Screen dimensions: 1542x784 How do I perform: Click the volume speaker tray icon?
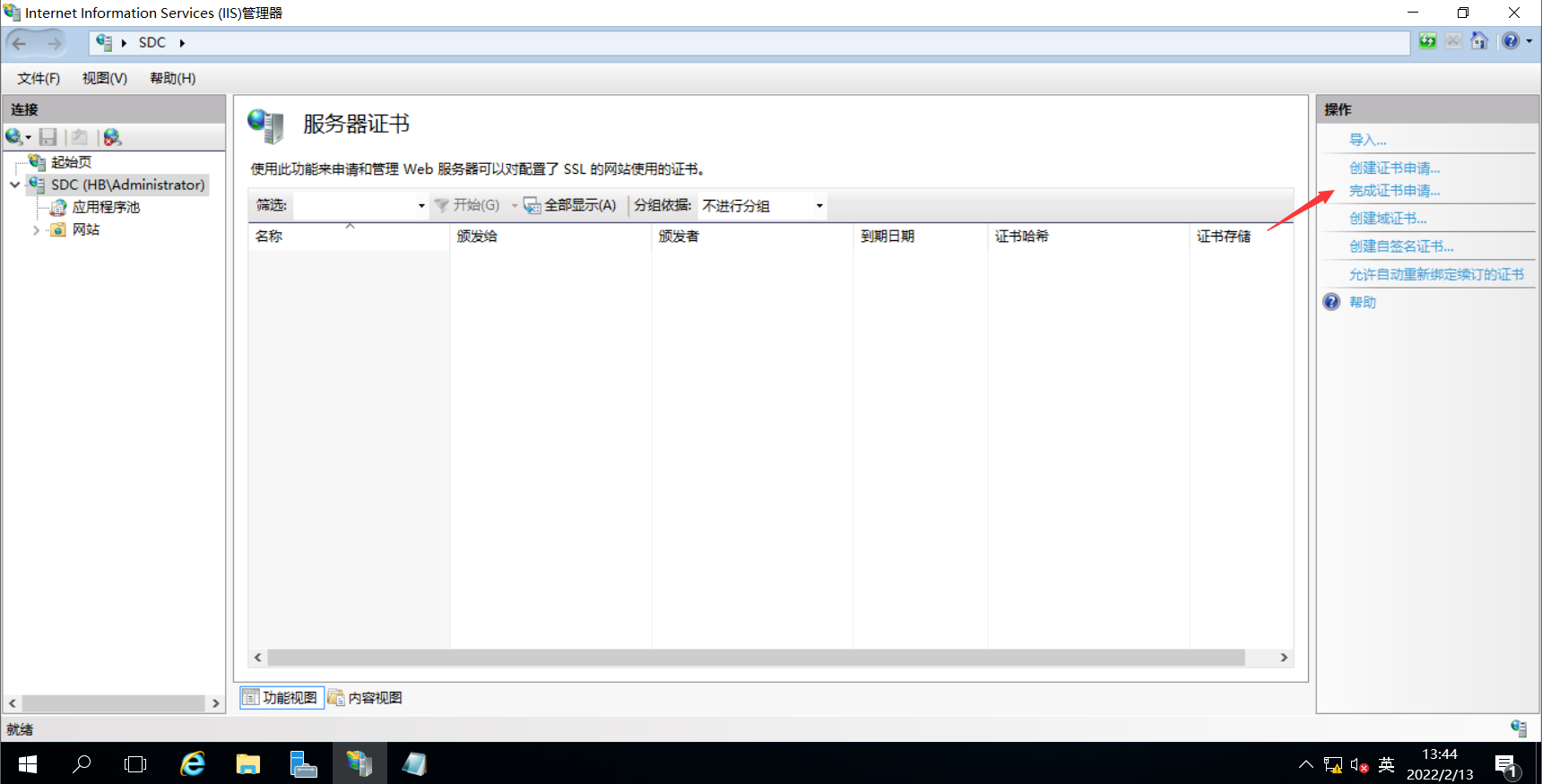[x=1359, y=765]
